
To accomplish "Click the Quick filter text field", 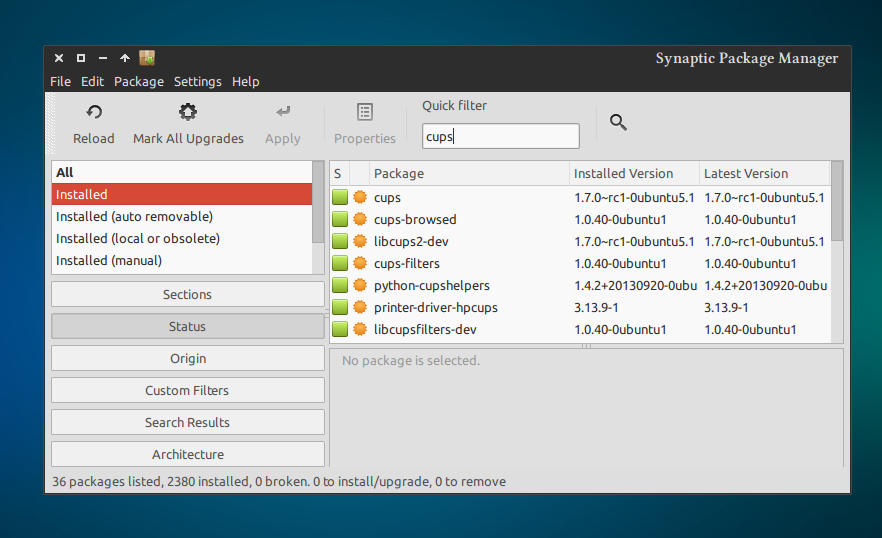I will (x=501, y=136).
